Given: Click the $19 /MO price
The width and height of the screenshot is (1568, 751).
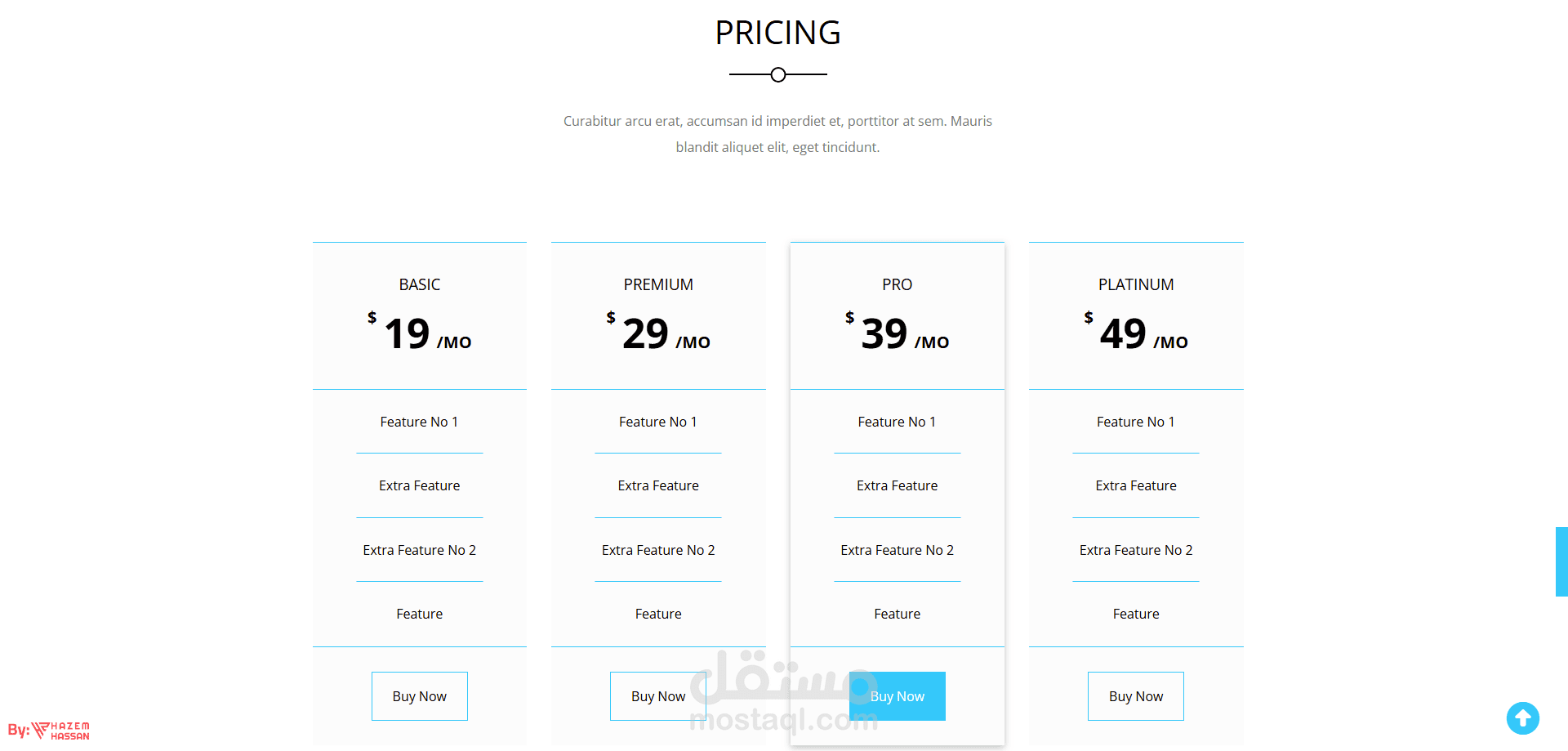Looking at the screenshot, I should (420, 333).
